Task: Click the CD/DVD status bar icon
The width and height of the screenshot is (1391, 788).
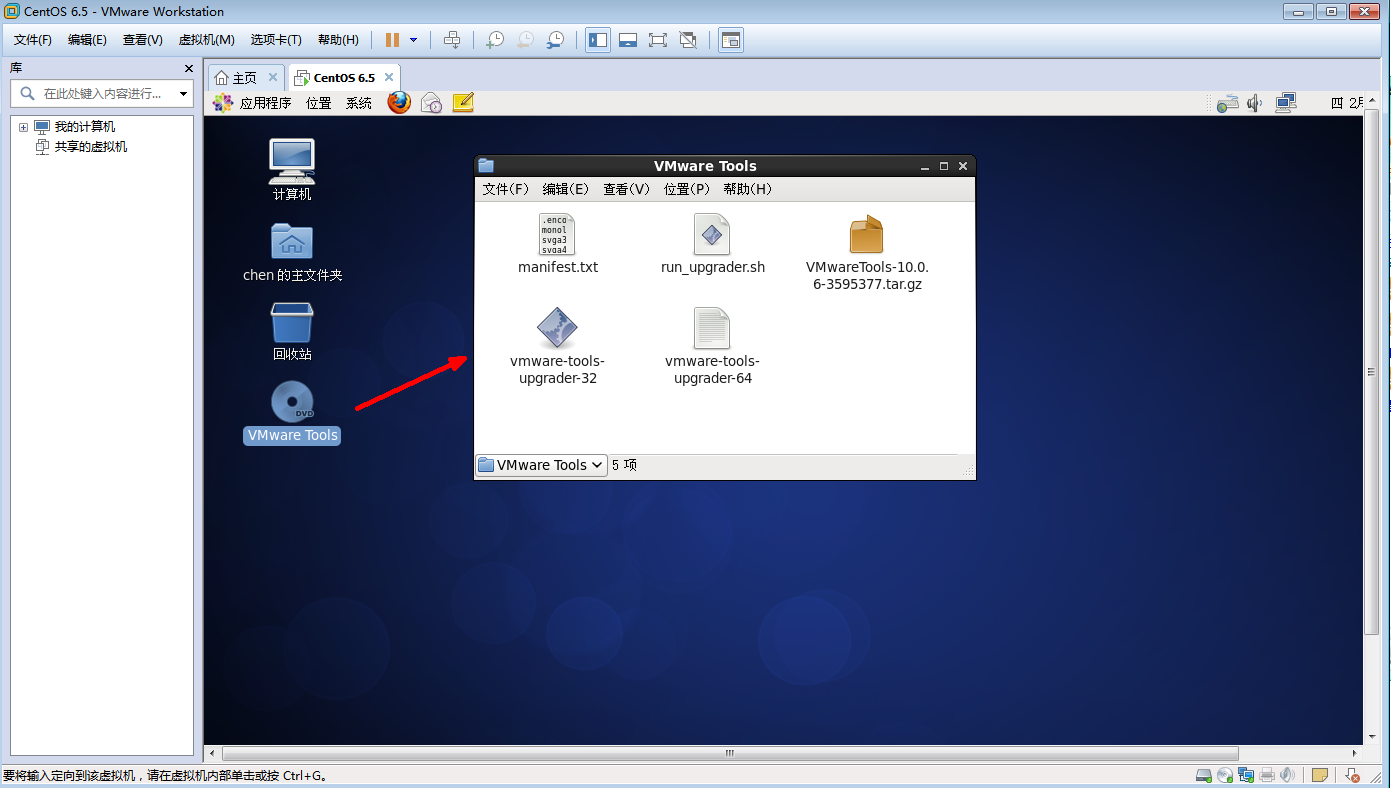Action: (1225, 775)
